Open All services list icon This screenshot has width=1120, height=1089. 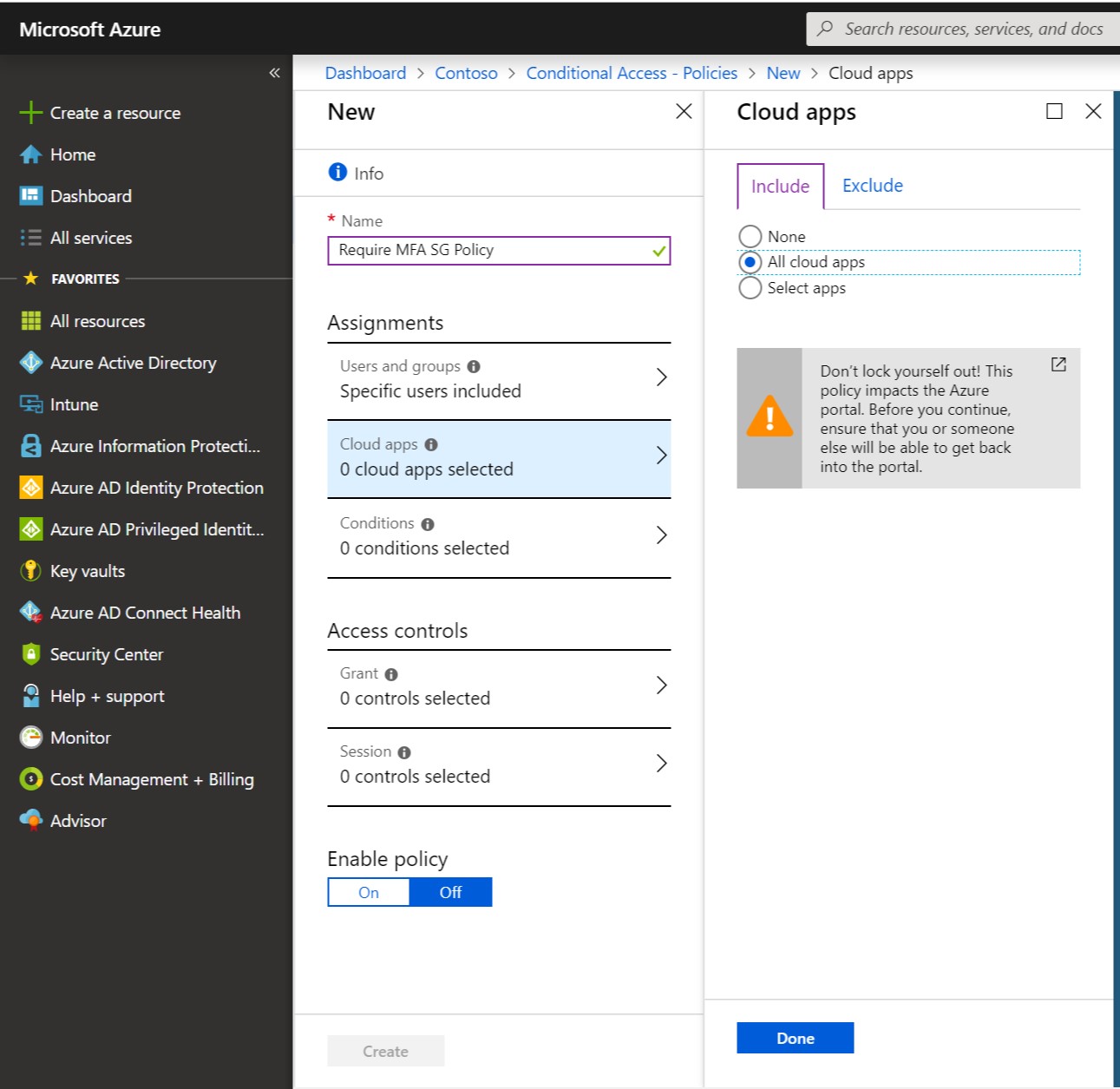tap(30, 238)
